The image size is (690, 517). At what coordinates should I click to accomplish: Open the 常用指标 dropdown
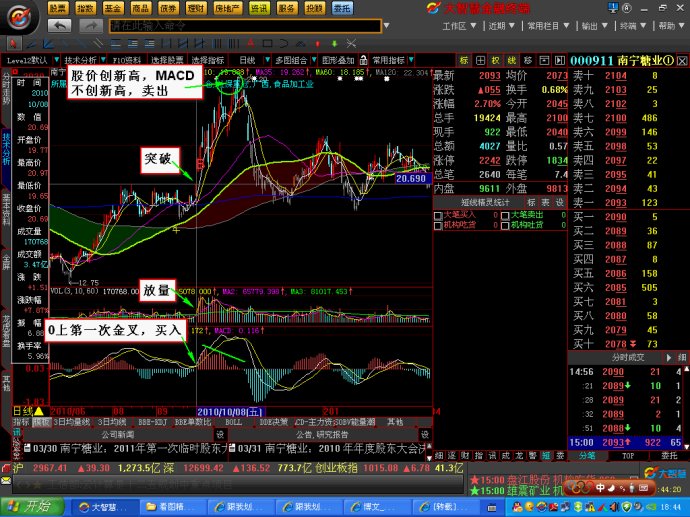[389, 60]
